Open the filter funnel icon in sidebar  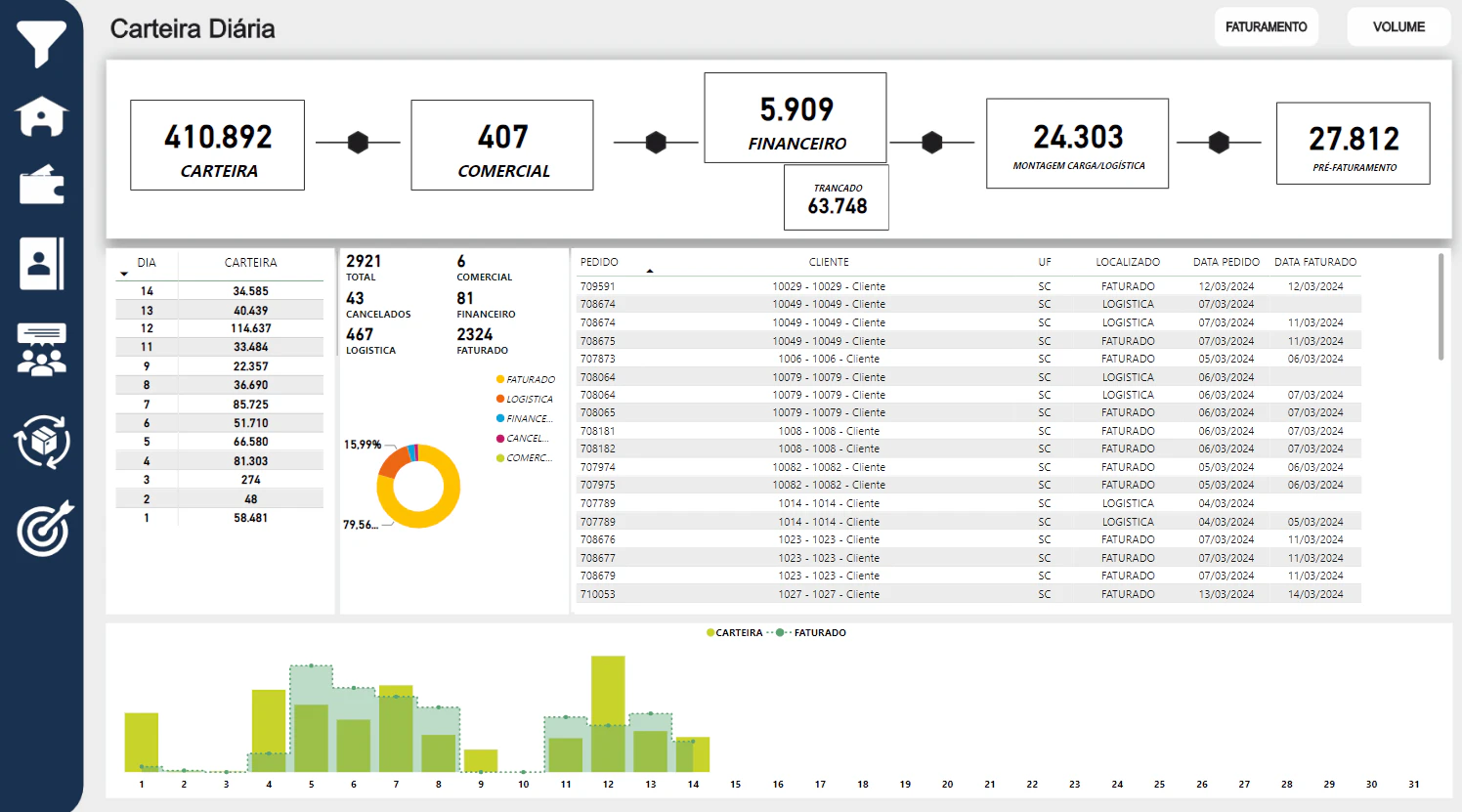[x=41, y=43]
